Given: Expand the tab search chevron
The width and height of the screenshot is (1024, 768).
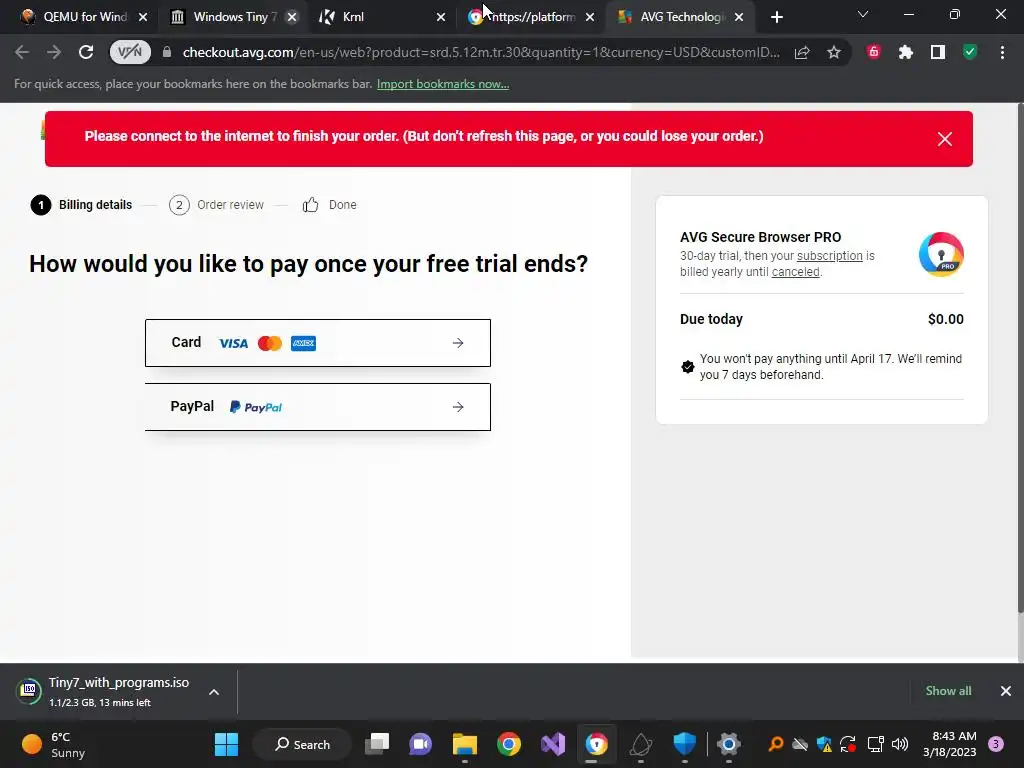Looking at the screenshot, I should (863, 14).
